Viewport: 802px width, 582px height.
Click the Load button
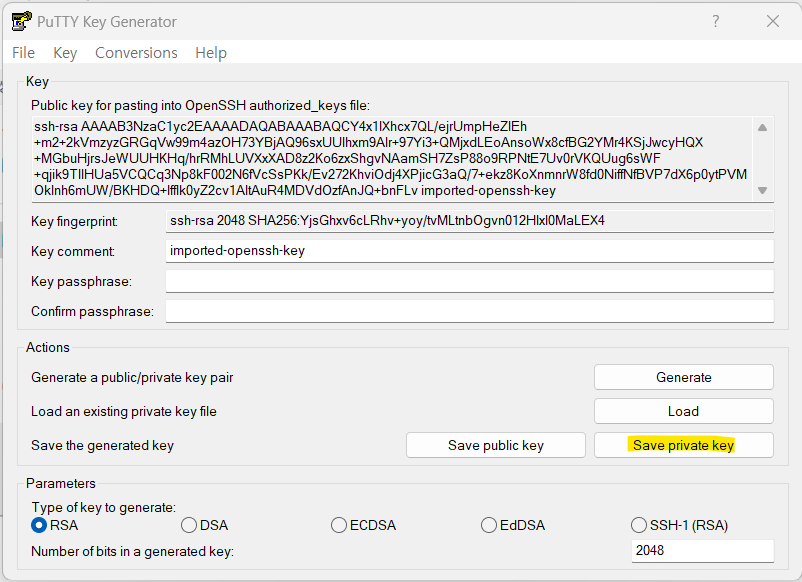683,411
